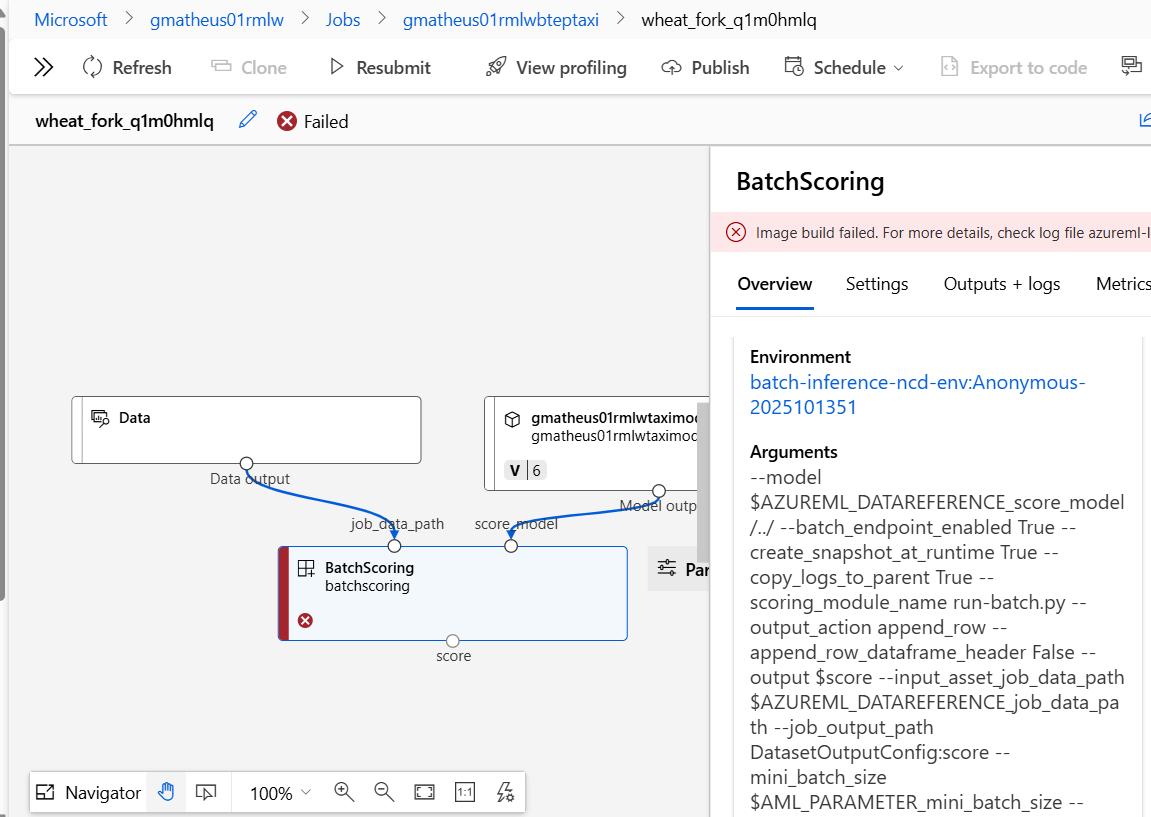
Task: Open View profiling
Action: tap(556, 68)
